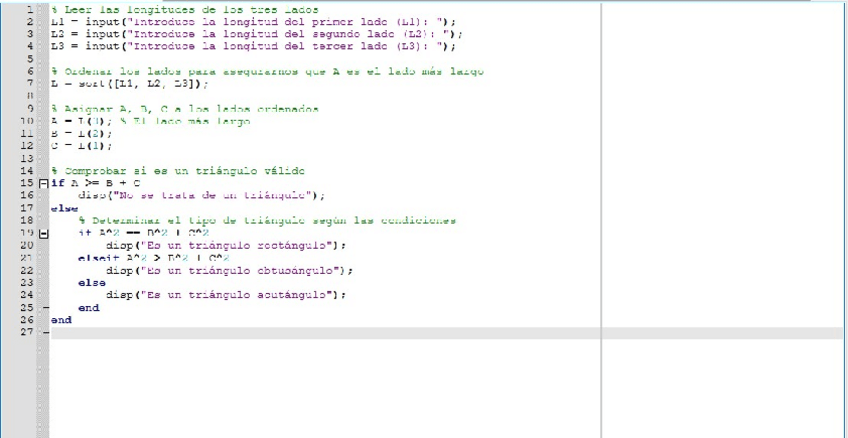The width and height of the screenshot is (848, 438).
Task: Click the 'A = L(3);' assignment
Action: pyautogui.click(x=81, y=121)
